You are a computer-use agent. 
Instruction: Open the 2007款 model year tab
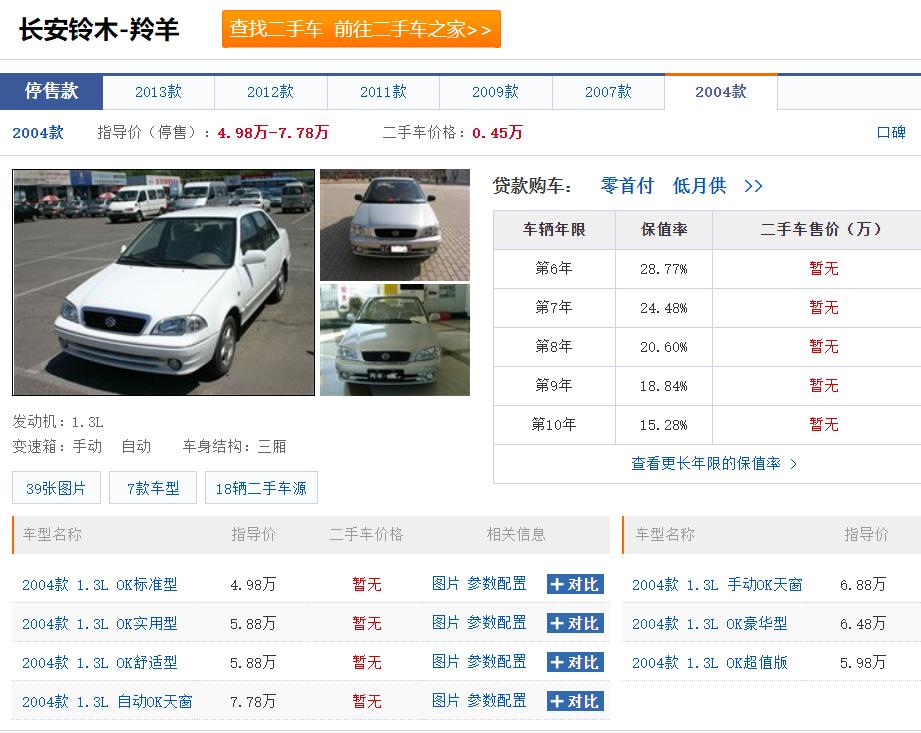click(x=608, y=90)
